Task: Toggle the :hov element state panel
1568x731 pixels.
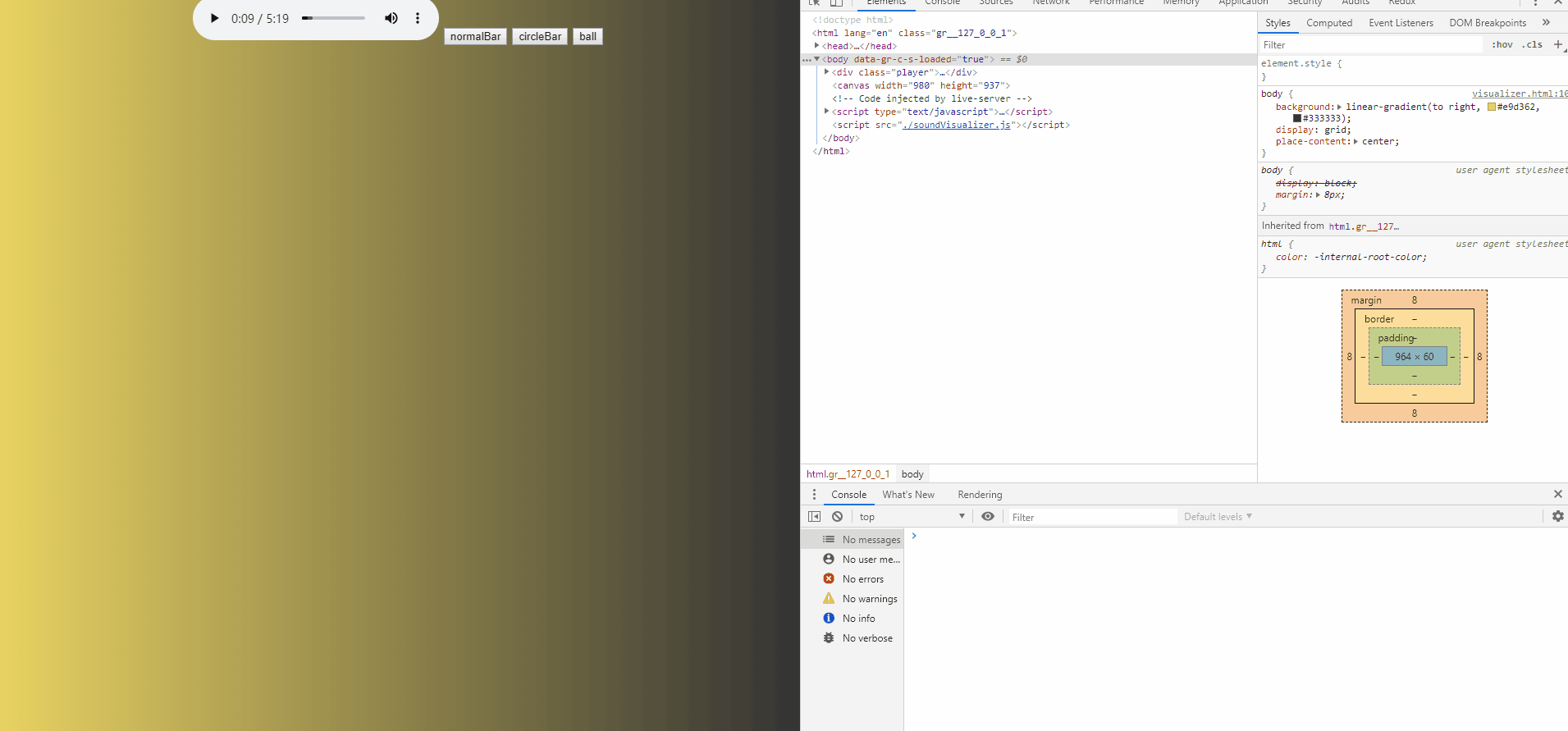Action: click(x=1502, y=44)
